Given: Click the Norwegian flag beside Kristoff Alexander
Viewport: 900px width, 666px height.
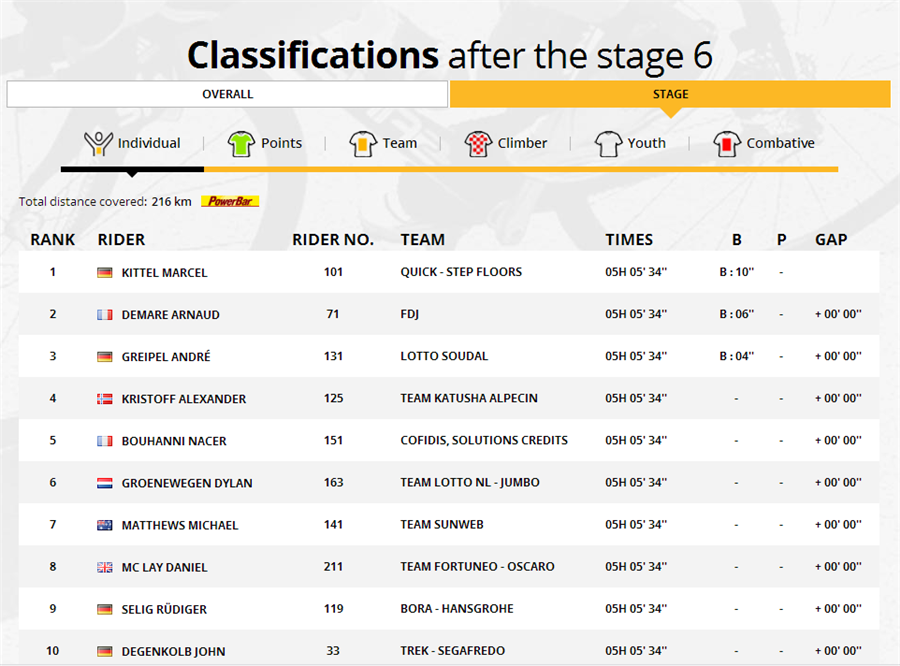Looking at the screenshot, I should click(x=104, y=398).
